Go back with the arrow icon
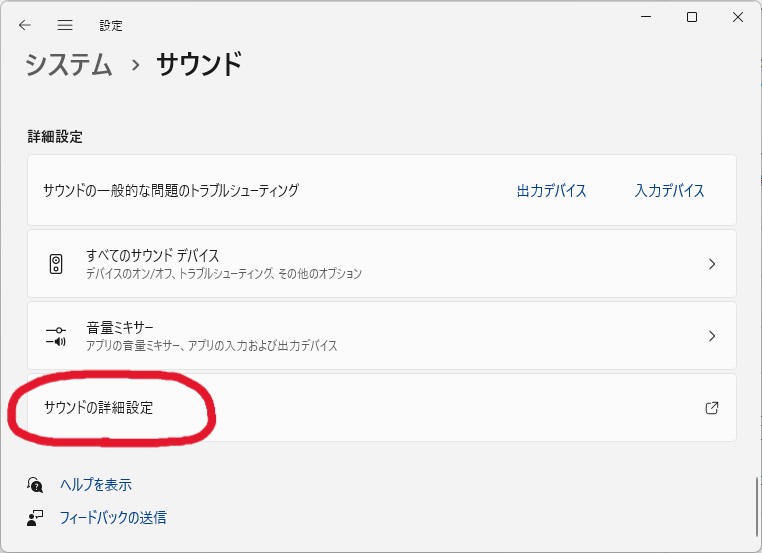This screenshot has height=553, width=762. coord(24,25)
